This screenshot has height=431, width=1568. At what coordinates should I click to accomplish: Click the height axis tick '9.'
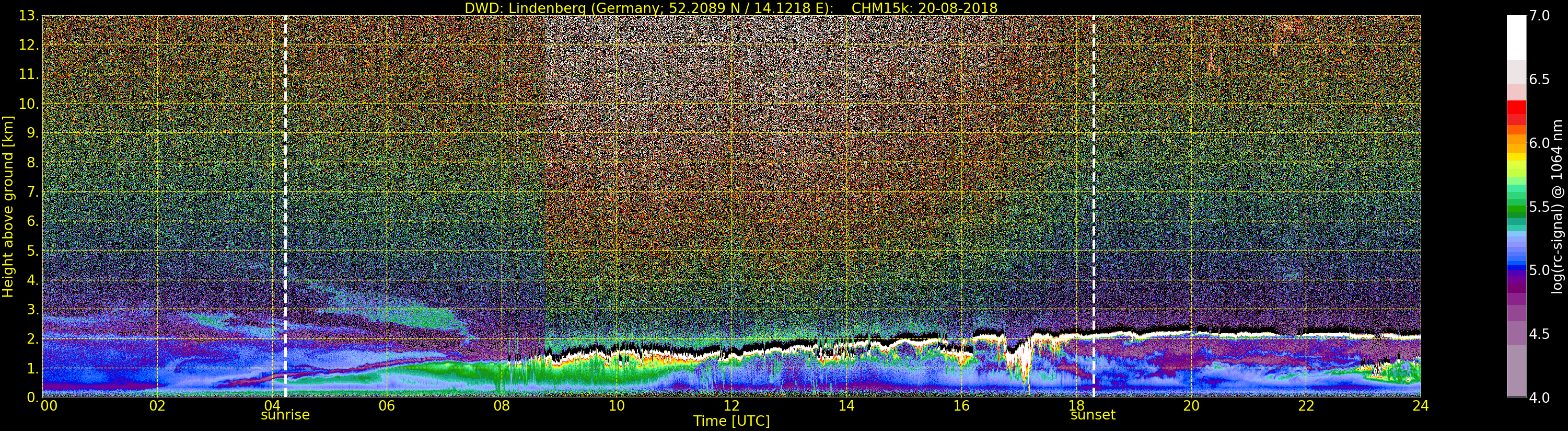tap(33, 133)
